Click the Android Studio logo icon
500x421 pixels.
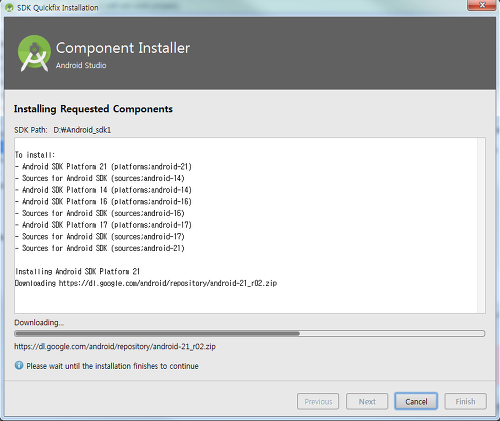tap(34, 53)
